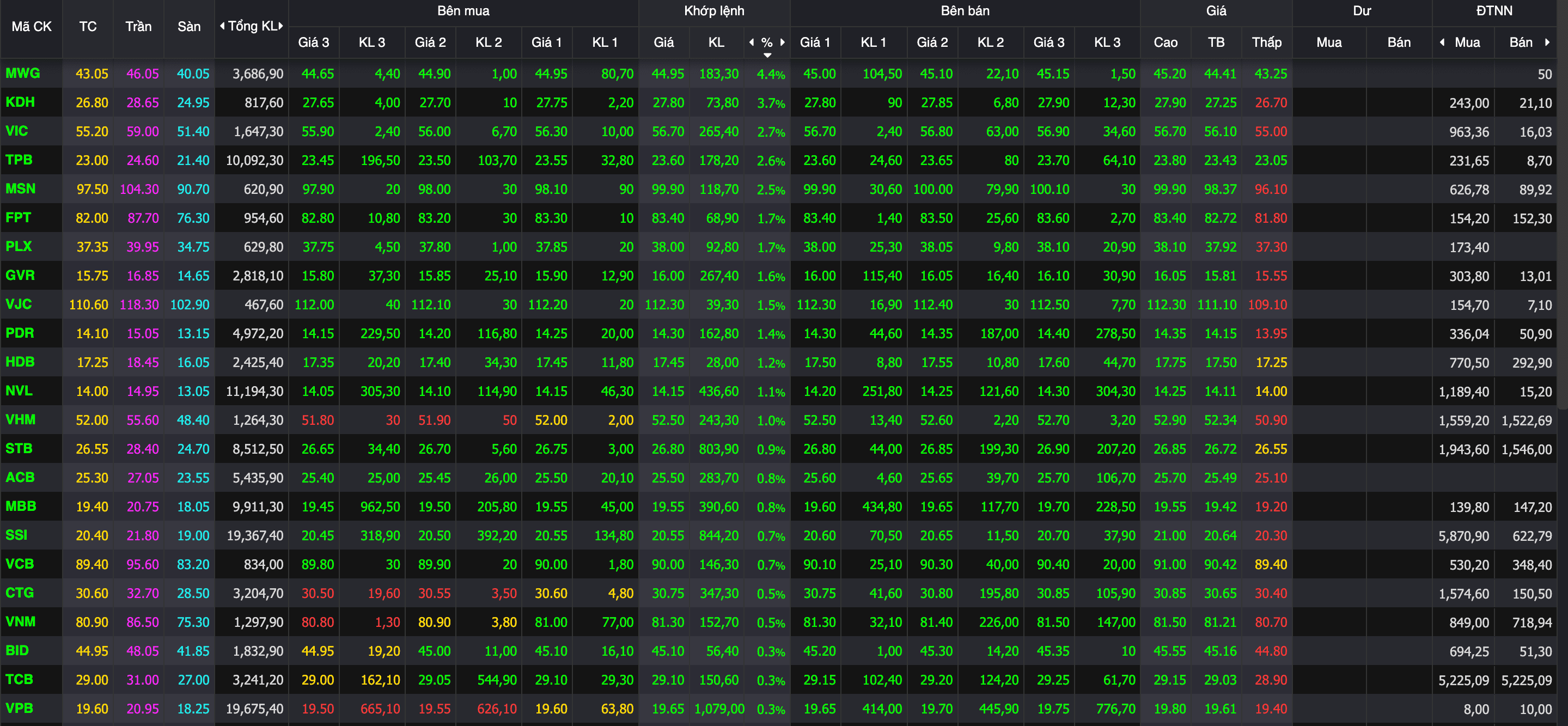
Task: Open CTG stock symbol
Action: [20, 593]
